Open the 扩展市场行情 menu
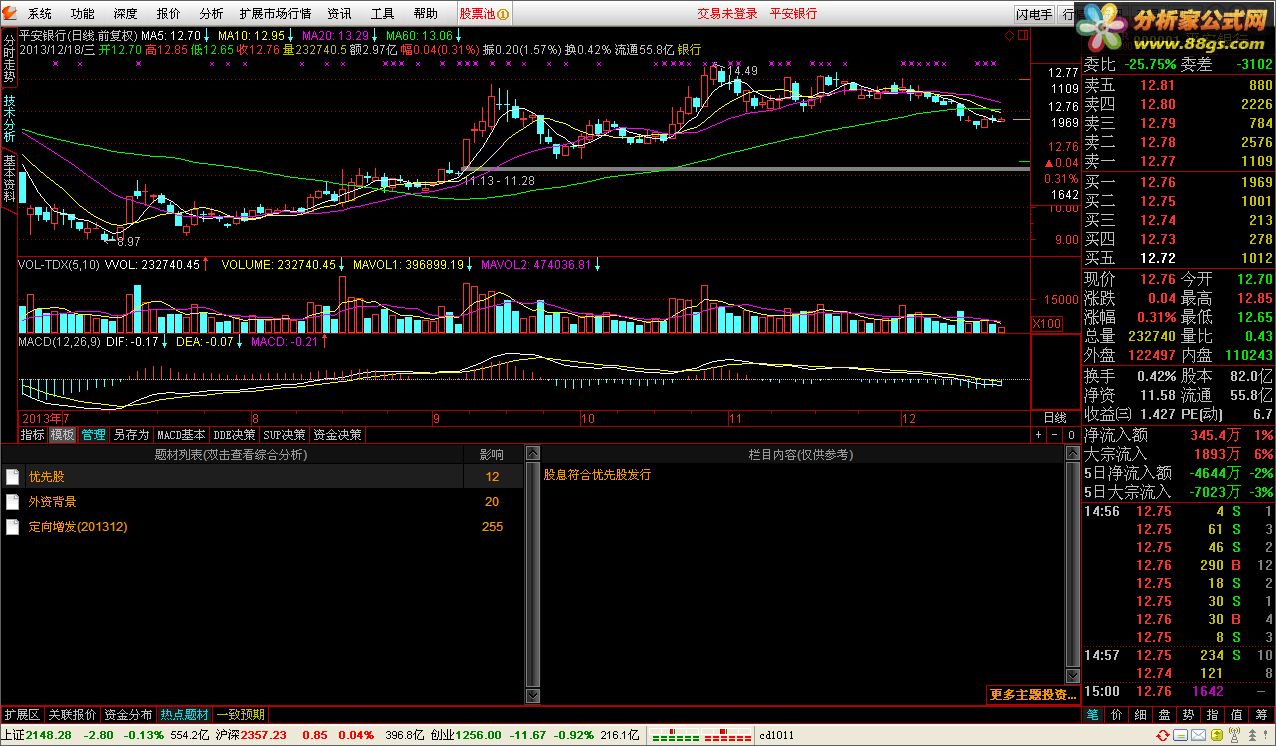1276x746 pixels. point(276,14)
